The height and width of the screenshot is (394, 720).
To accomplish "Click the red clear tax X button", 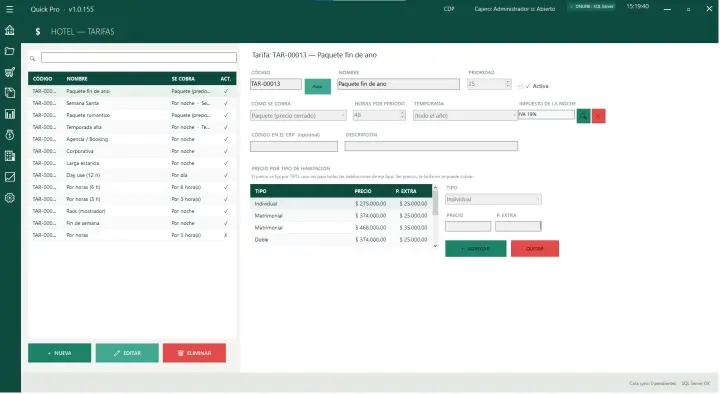I will pyautogui.click(x=598, y=116).
